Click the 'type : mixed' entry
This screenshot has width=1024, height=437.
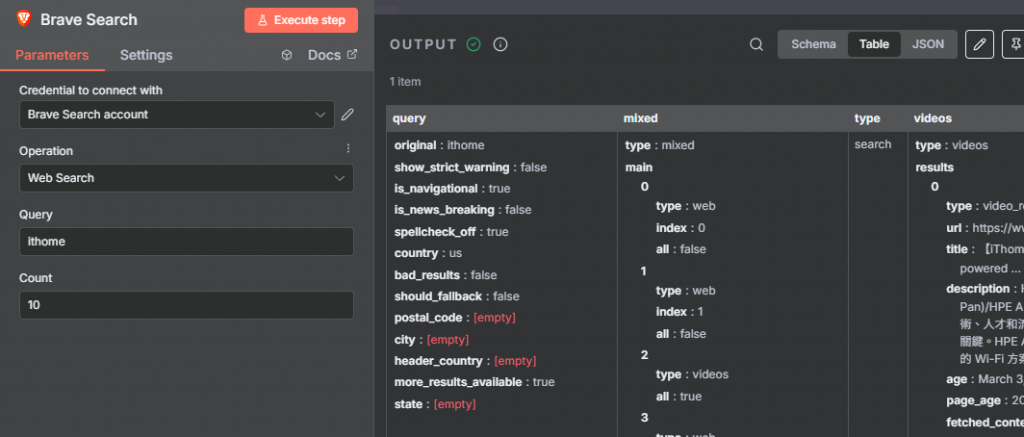[x=660, y=145]
